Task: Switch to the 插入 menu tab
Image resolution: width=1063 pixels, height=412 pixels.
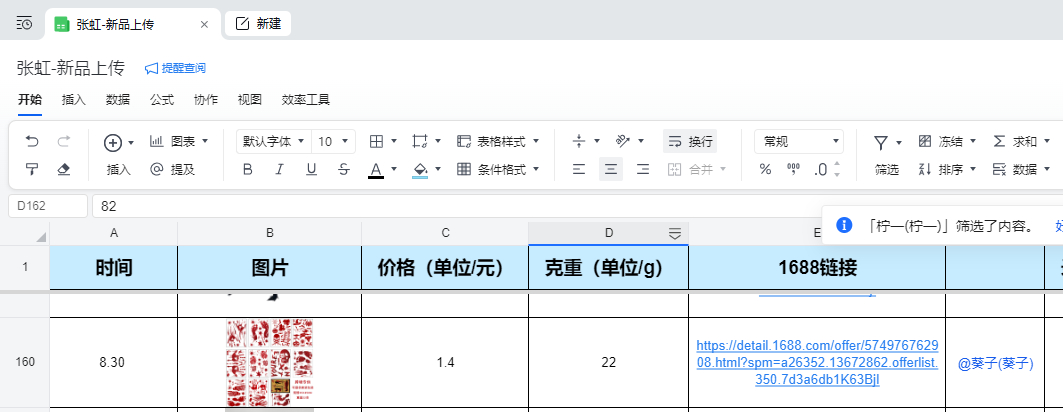Action: 74,100
